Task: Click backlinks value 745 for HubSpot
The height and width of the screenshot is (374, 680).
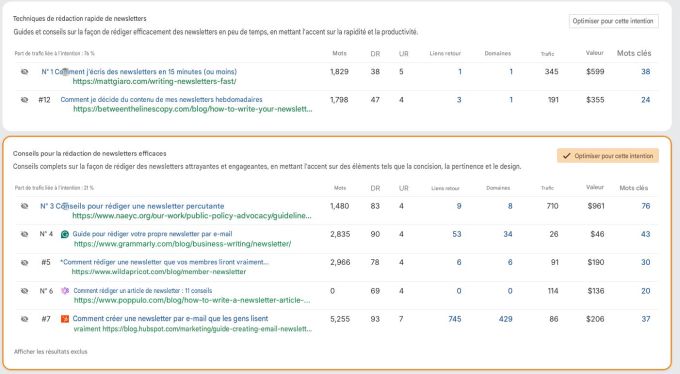Action: click(x=454, y=319)
